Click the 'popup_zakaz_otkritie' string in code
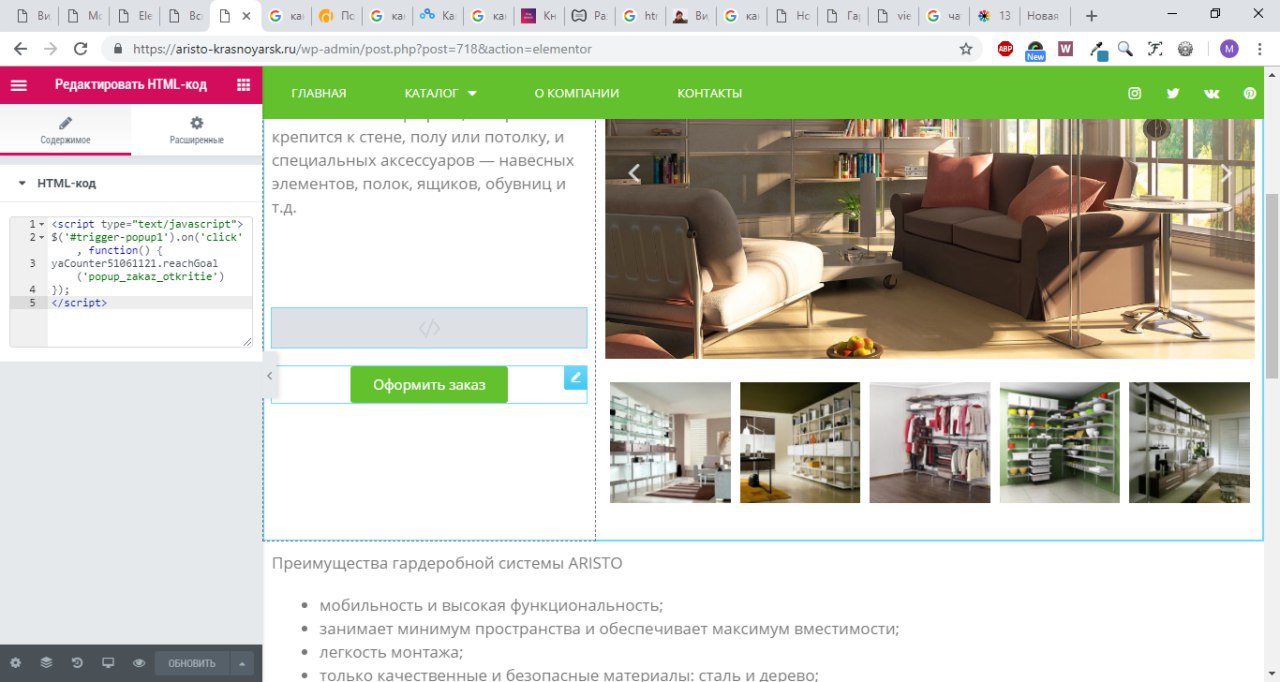The width and height of the screenshot is (1280, 682). 153,276
